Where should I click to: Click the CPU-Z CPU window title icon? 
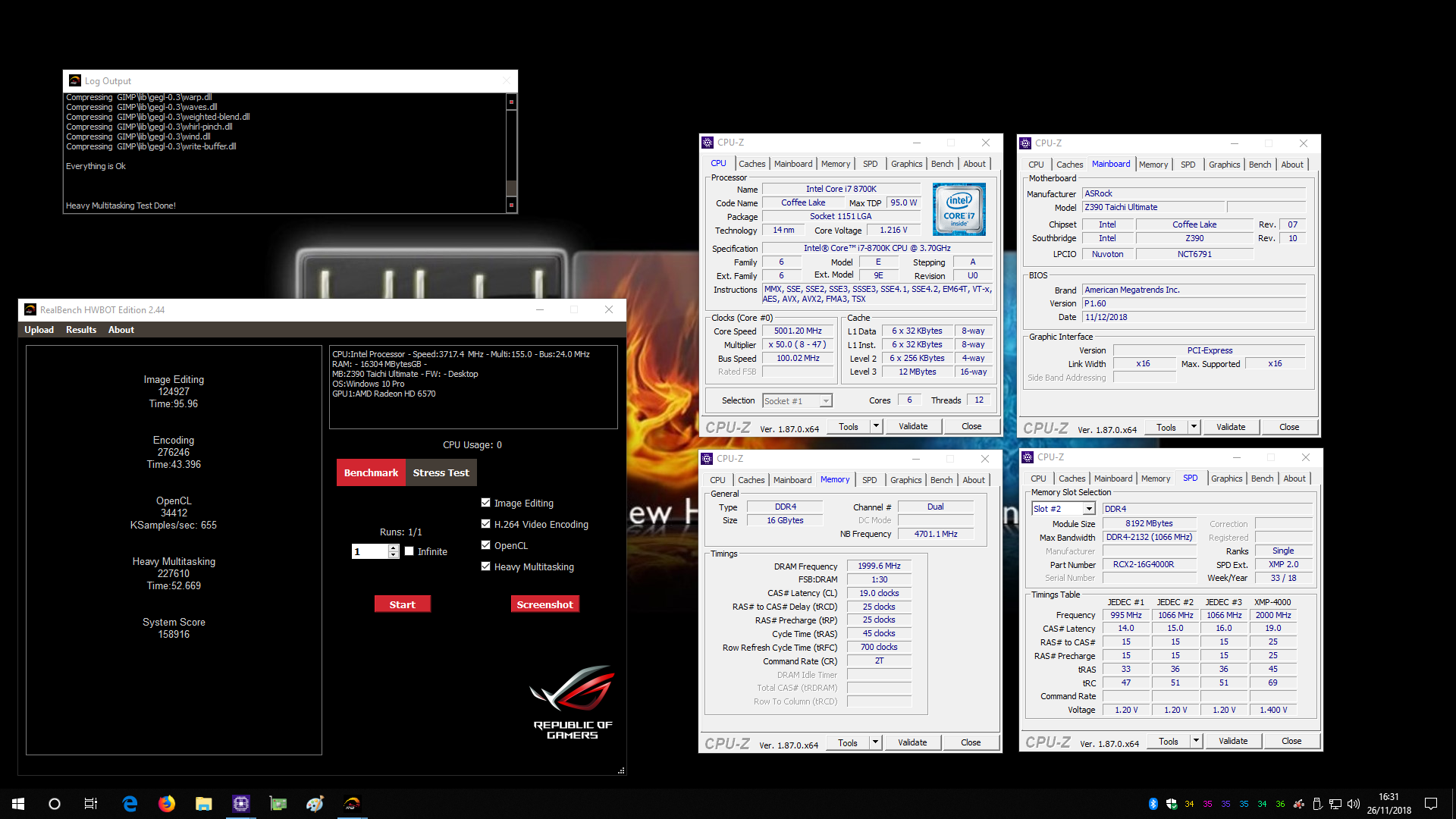[708, 143]
